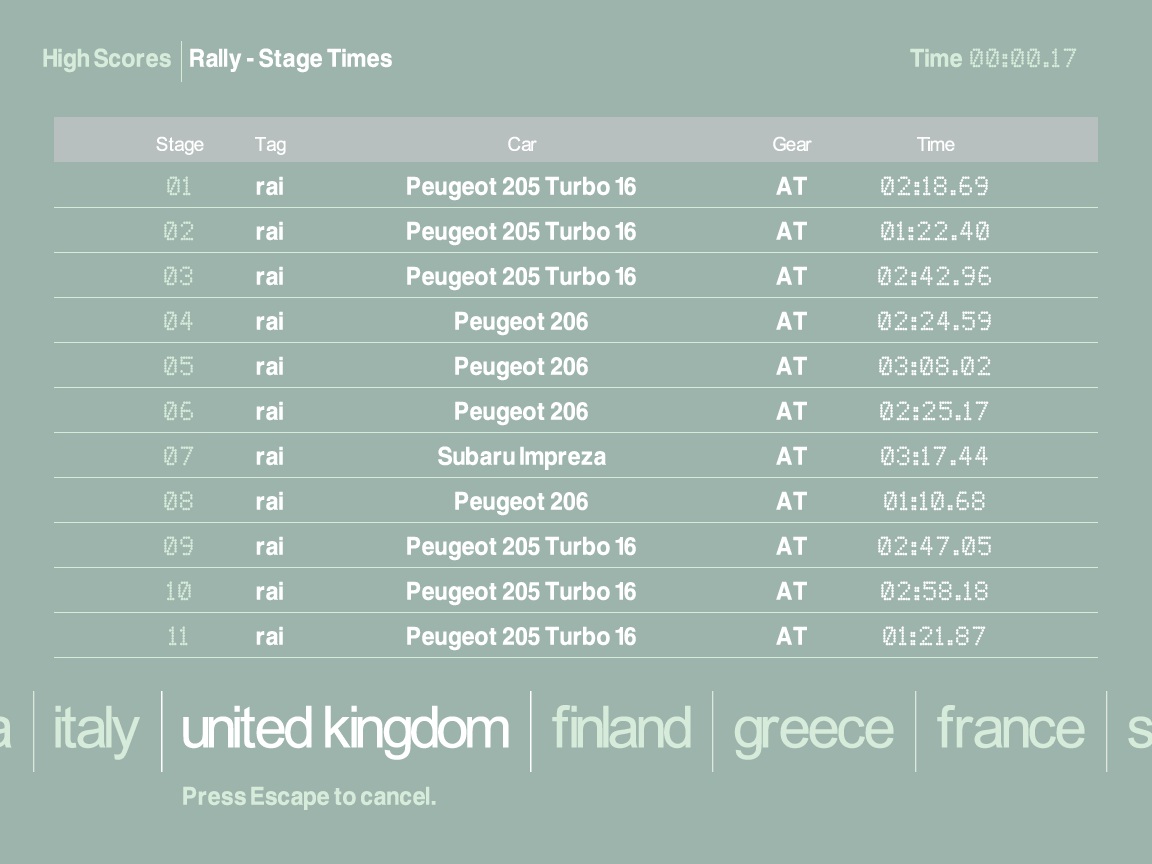The height and width of the screenshot is (864, 1152).
Task: Select stage 09 Peugeot 205 Turbo 16
Action: (521, 546)
